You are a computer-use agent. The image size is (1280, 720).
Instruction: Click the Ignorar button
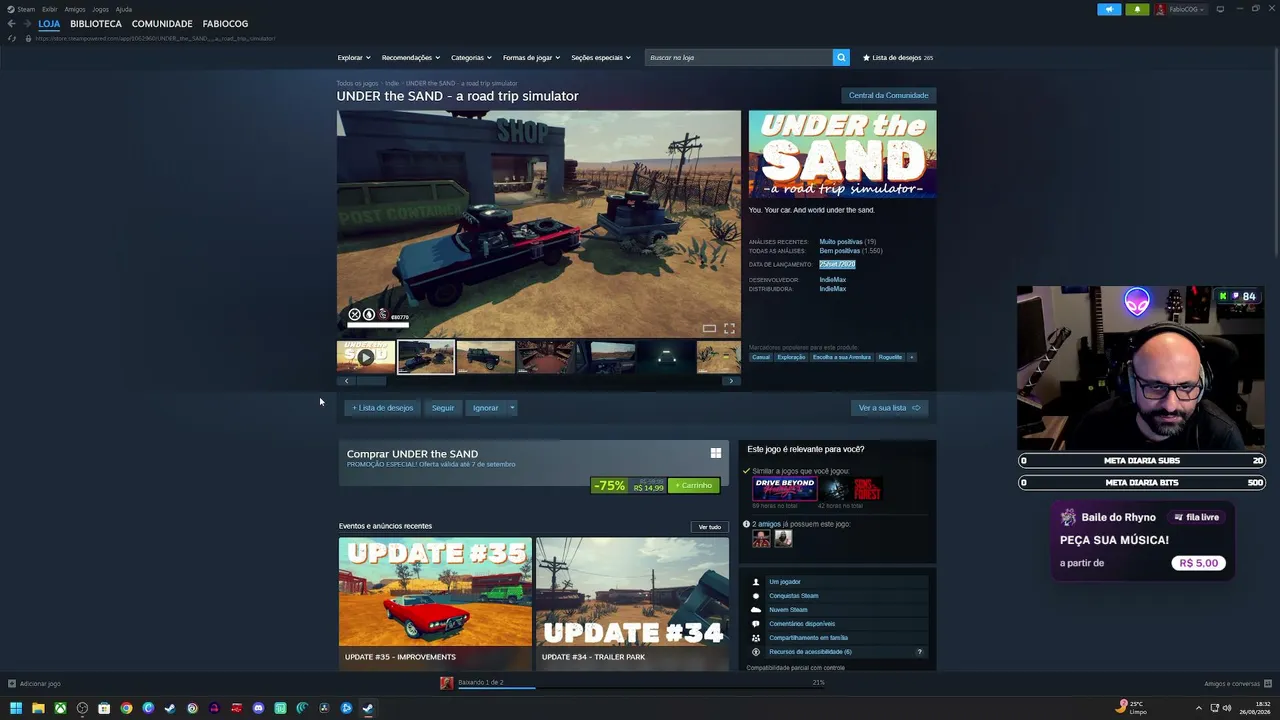[x=485, y=408]
